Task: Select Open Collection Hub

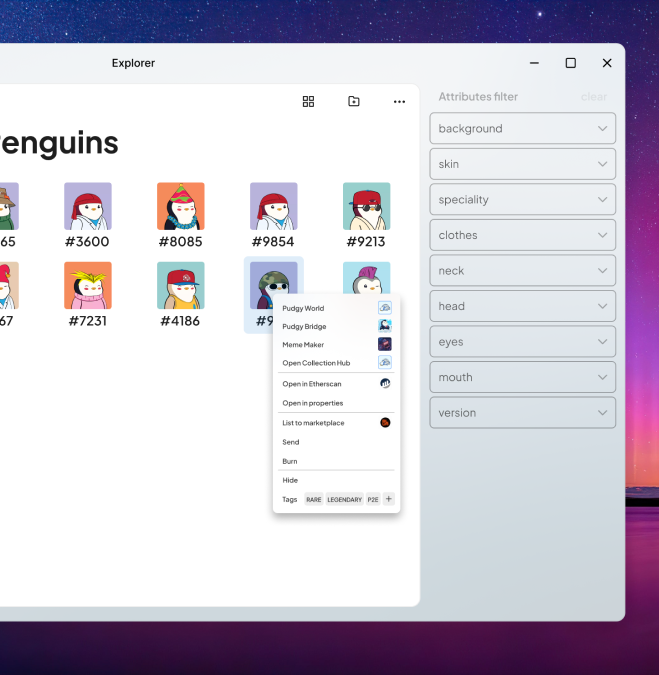Action: point(336,363)
